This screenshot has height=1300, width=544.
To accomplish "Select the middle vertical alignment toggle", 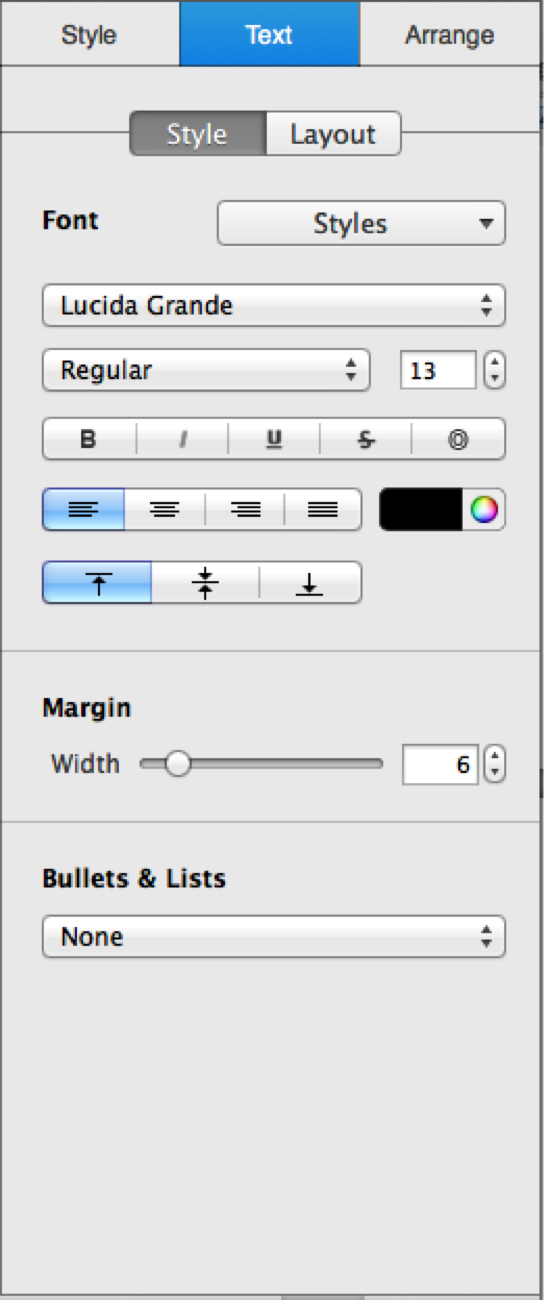I will click(x=206, y=582).
